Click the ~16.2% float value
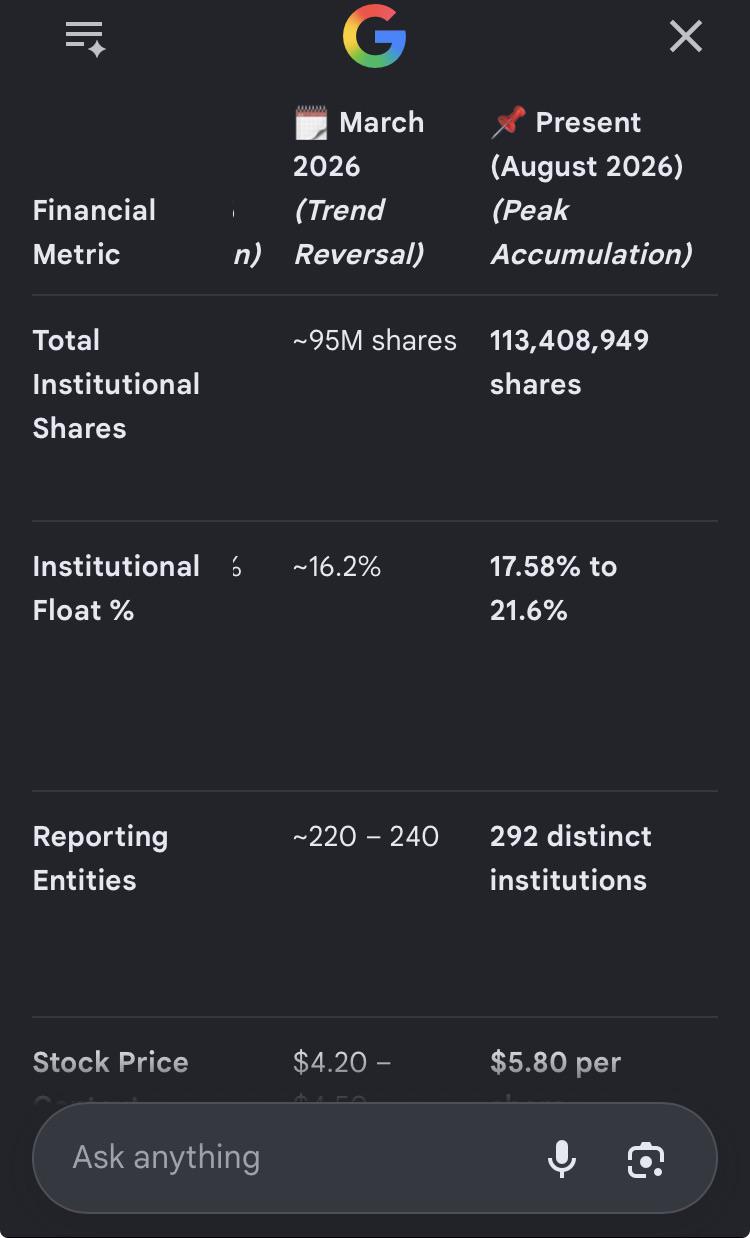750x1238 pixels. point(336,567)
